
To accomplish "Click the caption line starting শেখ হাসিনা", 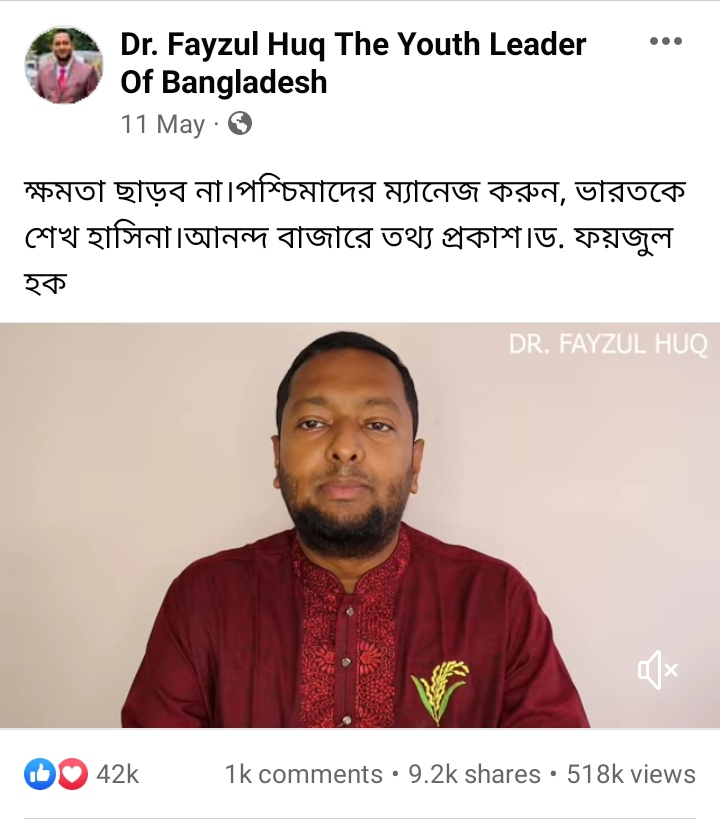I will click(x=348, y=238).
